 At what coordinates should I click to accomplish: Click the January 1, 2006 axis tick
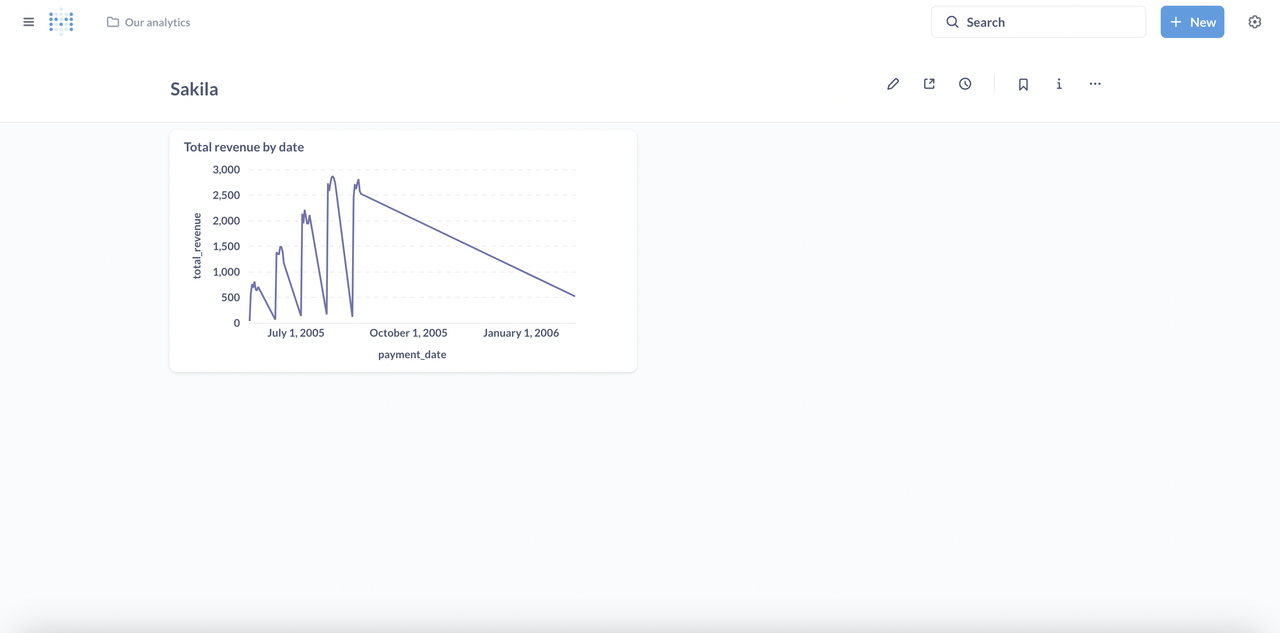click(521, 333)
